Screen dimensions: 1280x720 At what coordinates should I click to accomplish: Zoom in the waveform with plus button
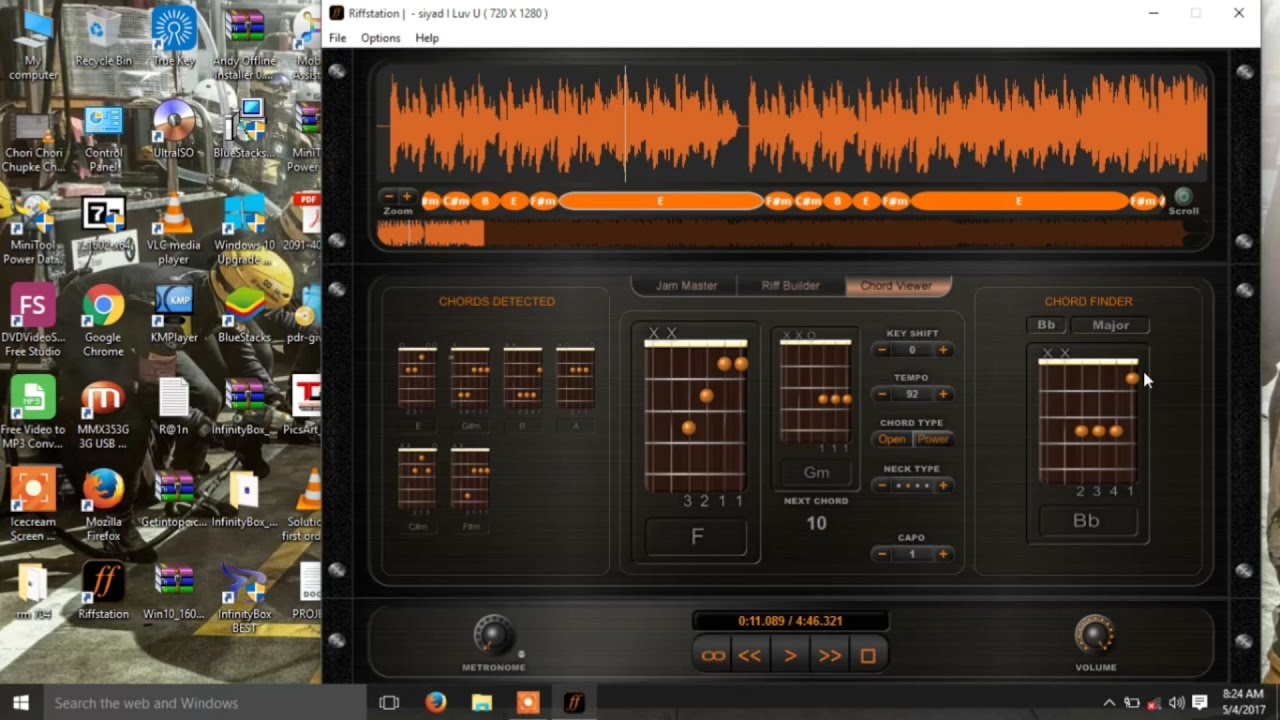406,197
